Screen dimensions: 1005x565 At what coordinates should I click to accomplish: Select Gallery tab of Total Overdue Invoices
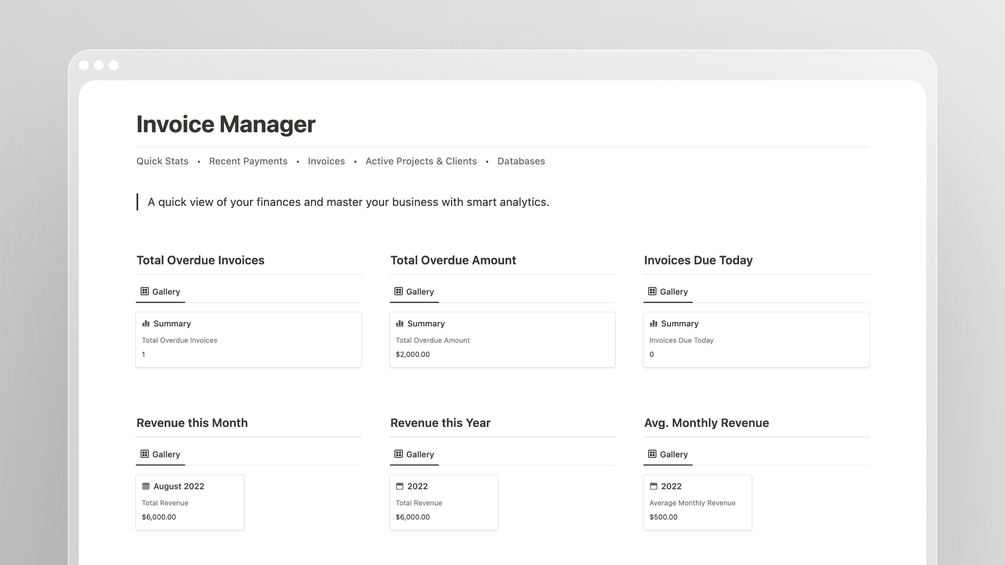160,292
